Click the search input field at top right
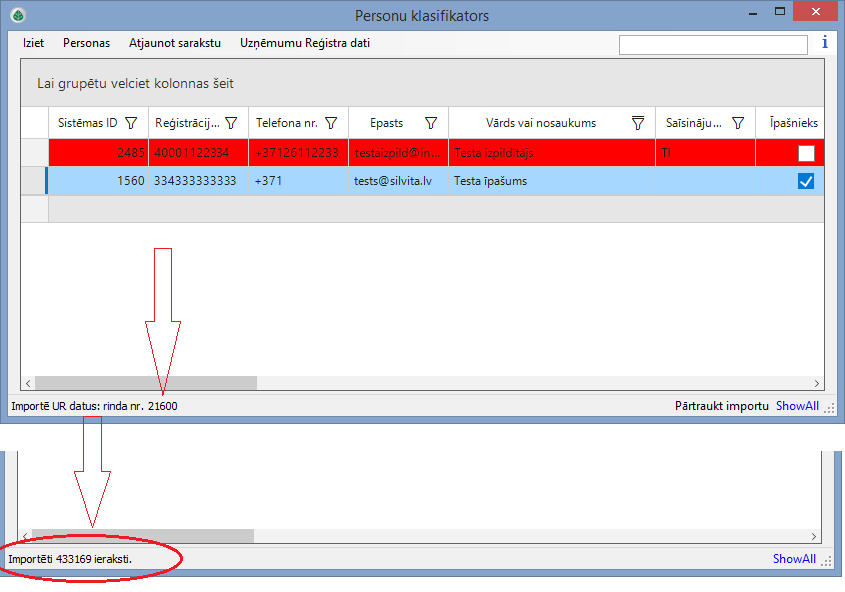This screenshot has width=845, height=592. pos(713,45)
